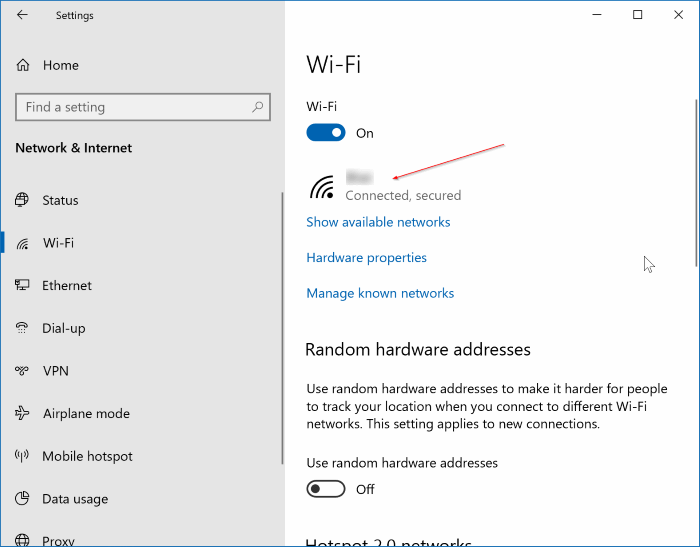Click the Proxy globe icon
Image resolution: width=700 pixels, height=547 pixels.
tap(22, 540)
